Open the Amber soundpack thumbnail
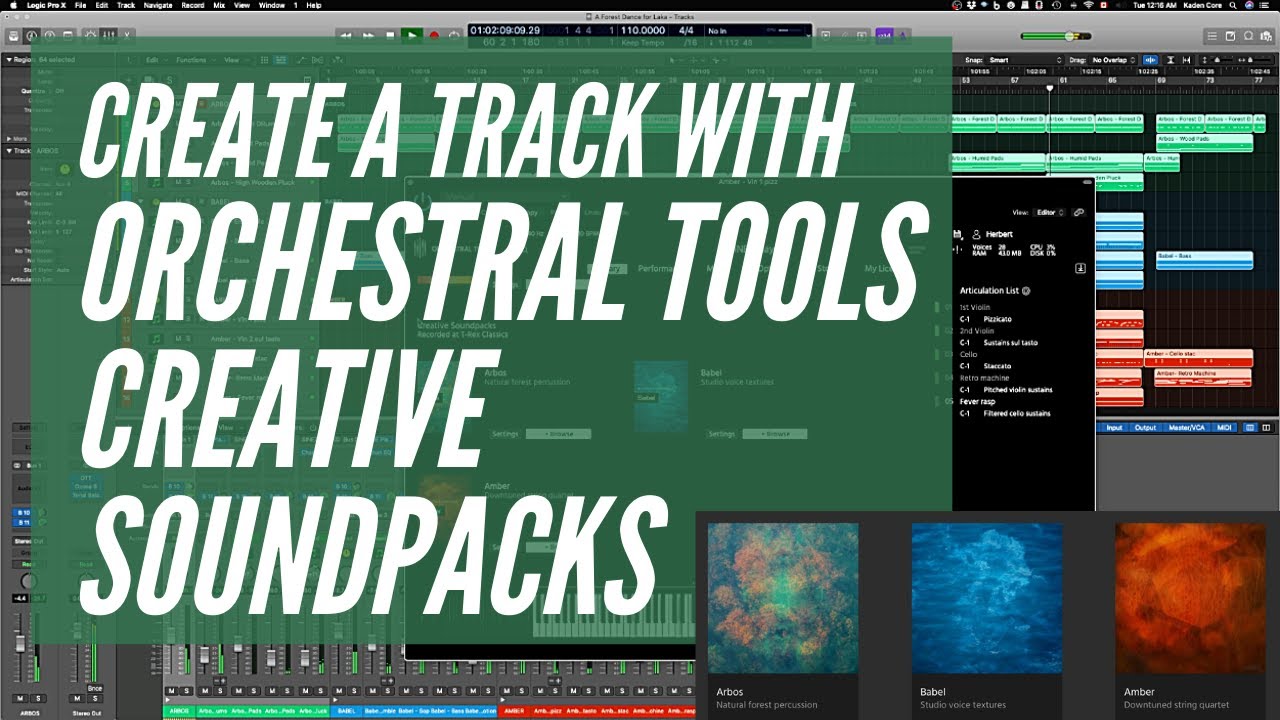 tap(1191, 598)
